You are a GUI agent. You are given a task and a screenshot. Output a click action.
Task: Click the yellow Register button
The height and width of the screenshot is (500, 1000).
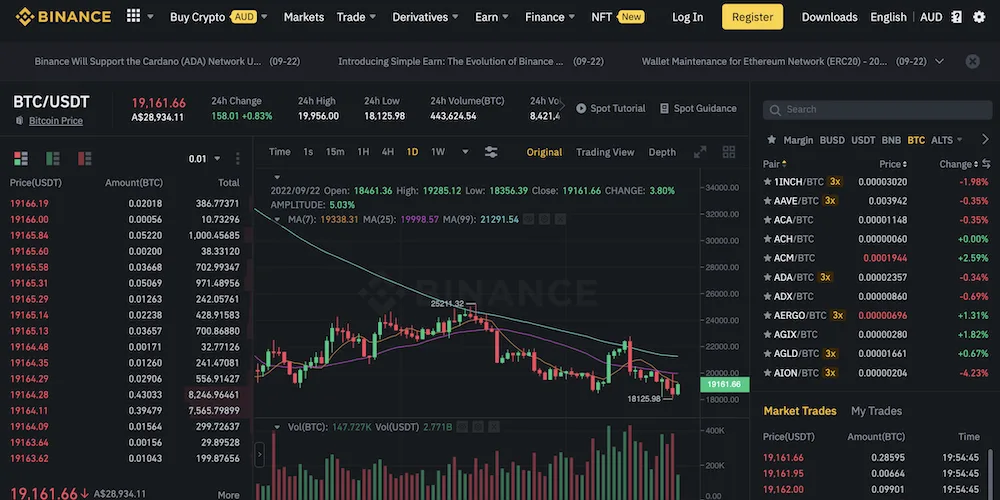tap(752, 17)
